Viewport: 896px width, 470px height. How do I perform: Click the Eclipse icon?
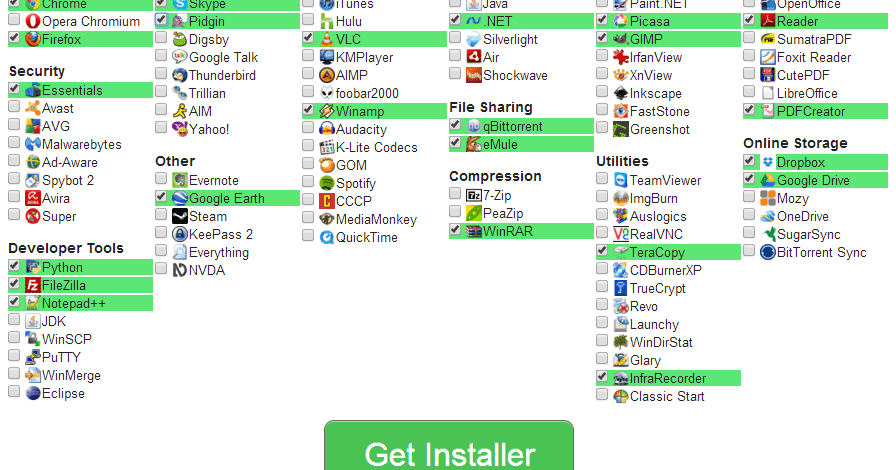[x=33, y=393]
